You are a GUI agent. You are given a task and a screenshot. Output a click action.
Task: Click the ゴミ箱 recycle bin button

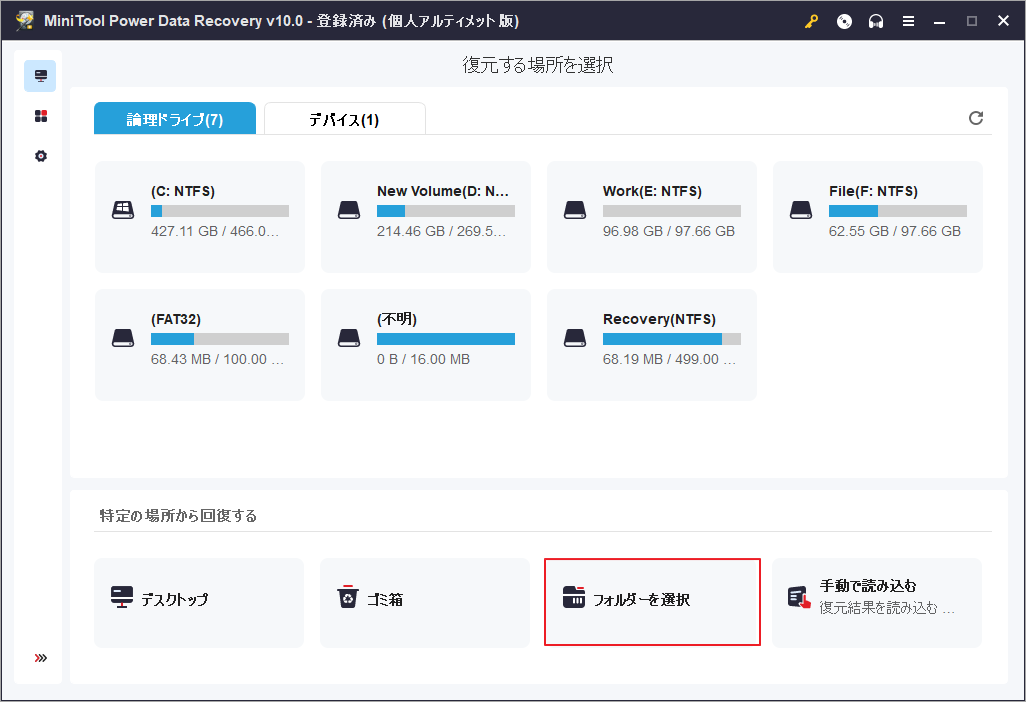[x=425, y=602]
